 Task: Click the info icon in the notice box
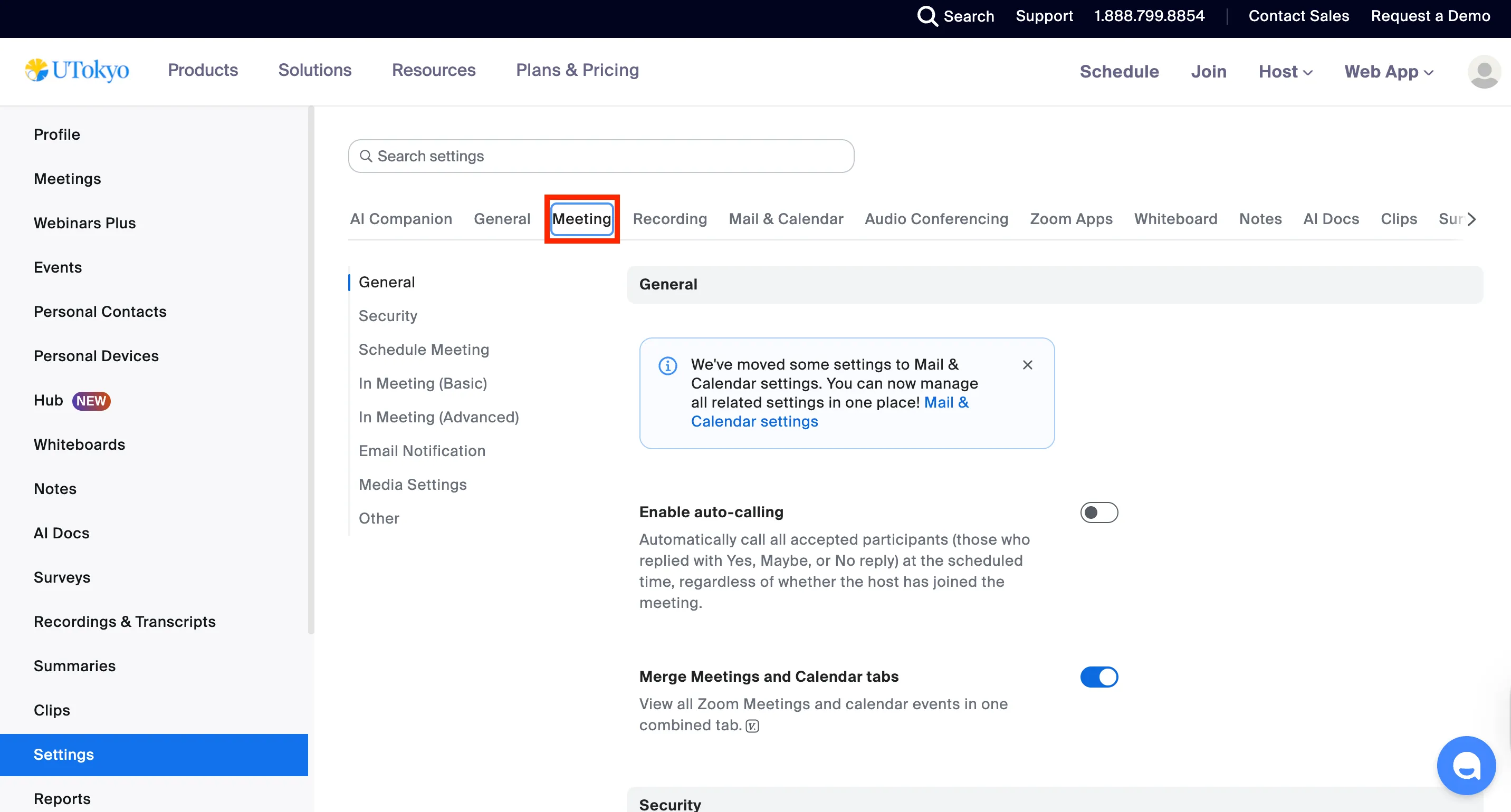(x=667, y=366)
